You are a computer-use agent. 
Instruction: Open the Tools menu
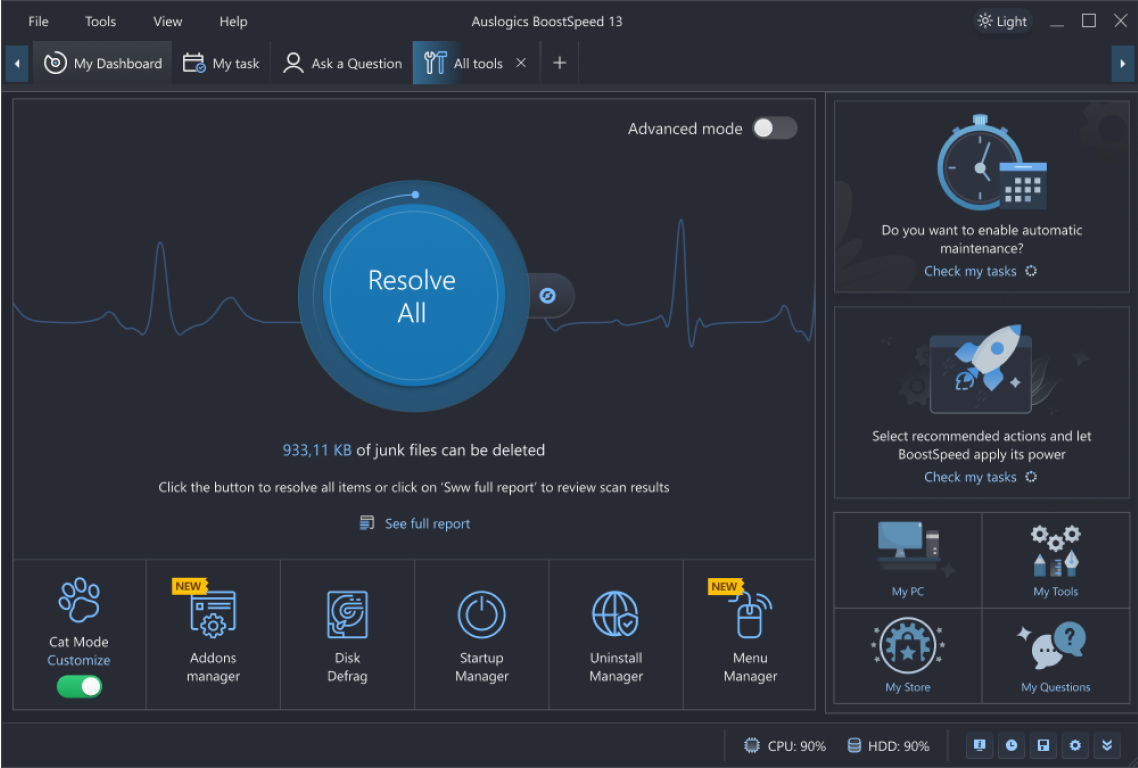tap(99, 20)
